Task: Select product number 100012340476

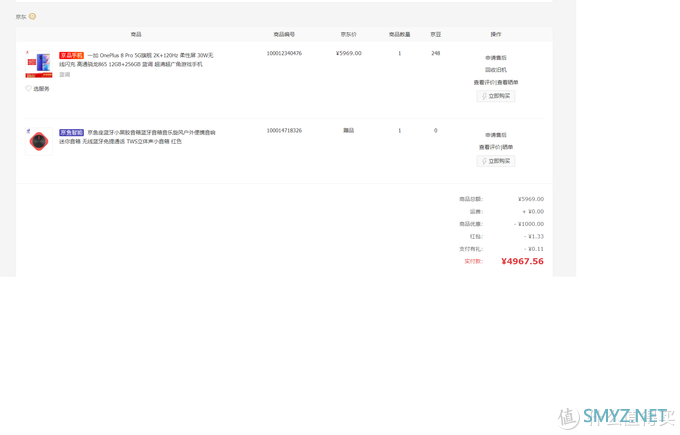Action: click(284, 53)
